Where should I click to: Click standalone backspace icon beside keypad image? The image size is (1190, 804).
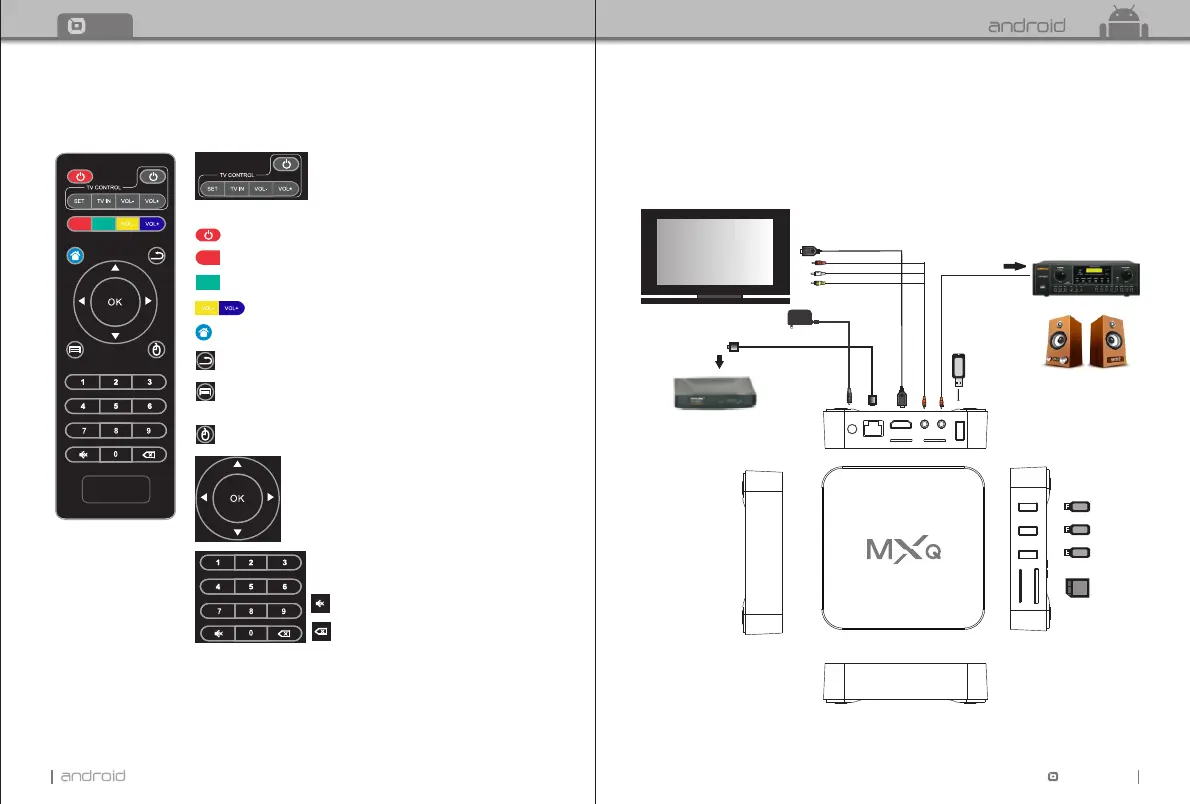(x=321, y=632)
